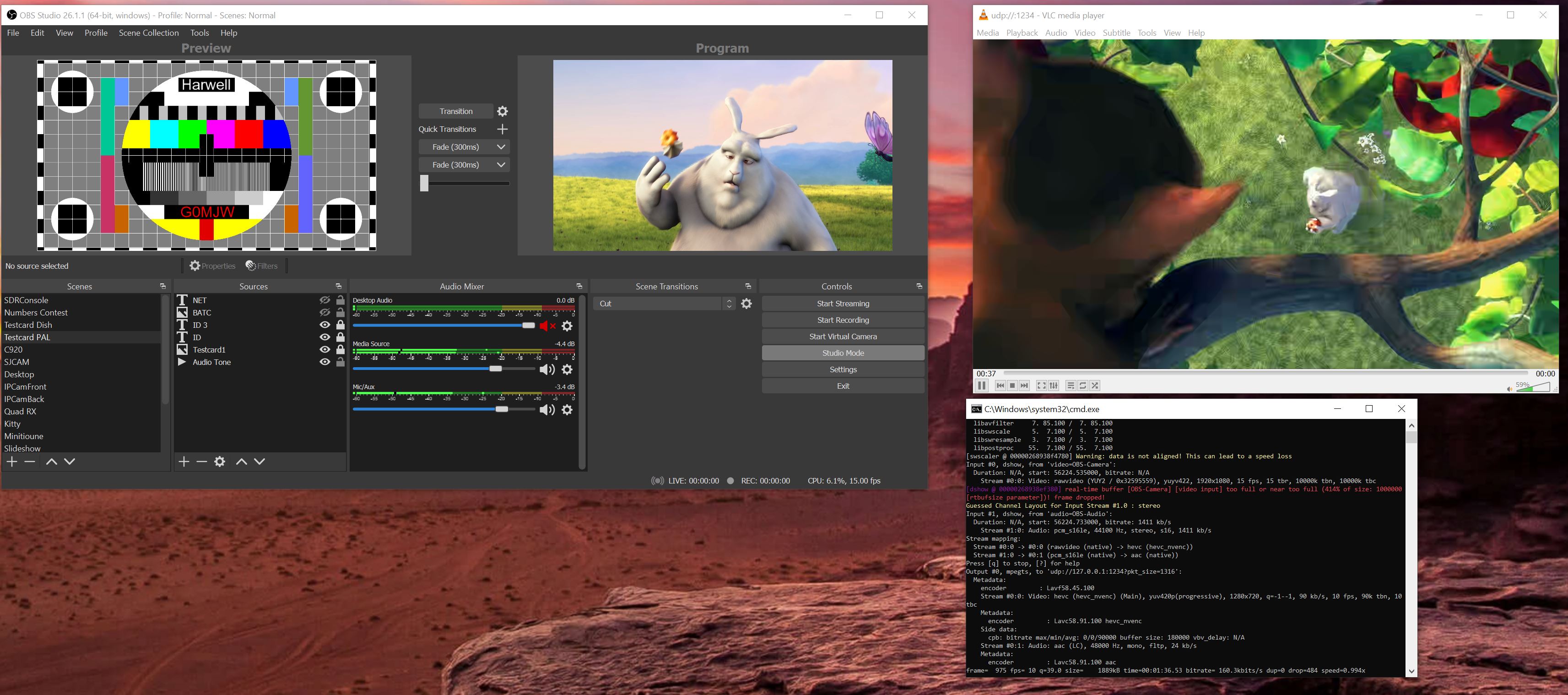Show the NET source visibility
Viewport: 1568px width, 695px height.
click(325, 300)
